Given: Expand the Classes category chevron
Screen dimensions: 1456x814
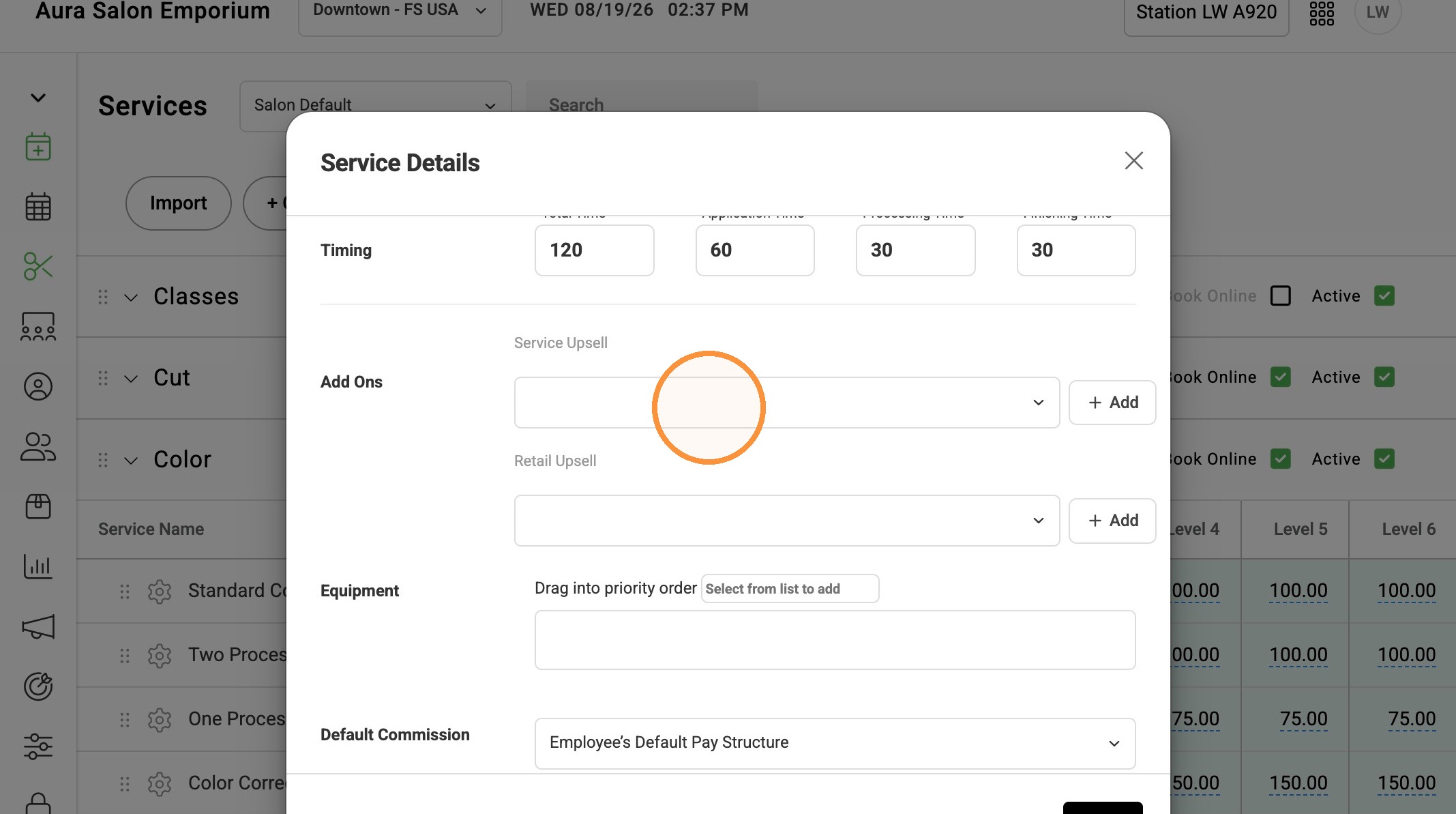Looking at the screenshot, I should click(x=131, y=297).
